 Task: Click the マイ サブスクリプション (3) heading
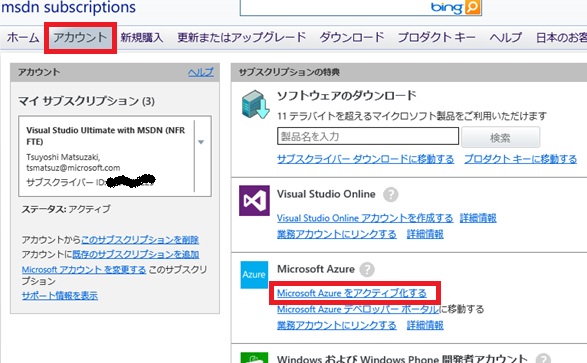[x=86, y=101]
